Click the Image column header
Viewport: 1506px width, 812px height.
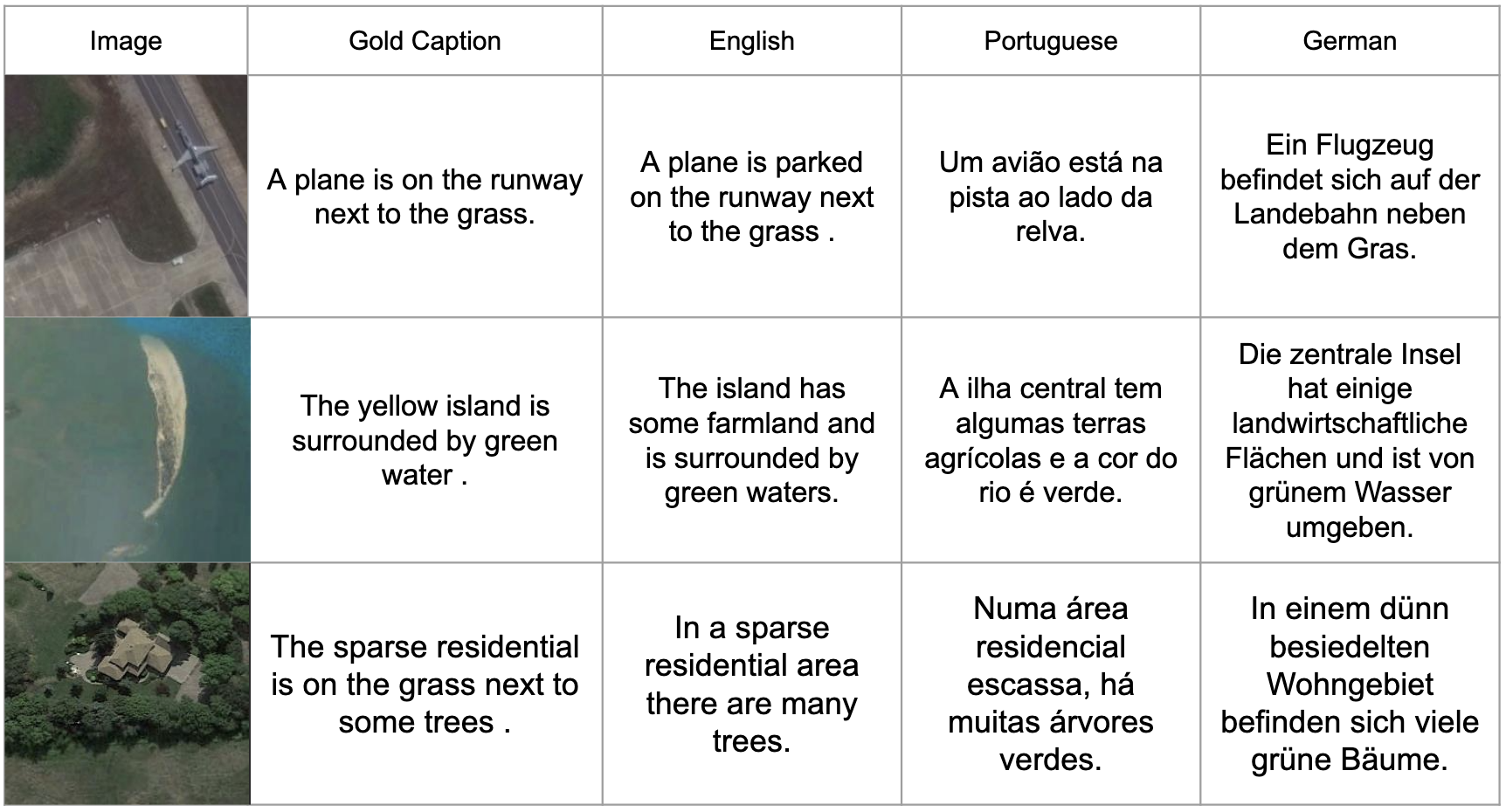click(126, 41)
